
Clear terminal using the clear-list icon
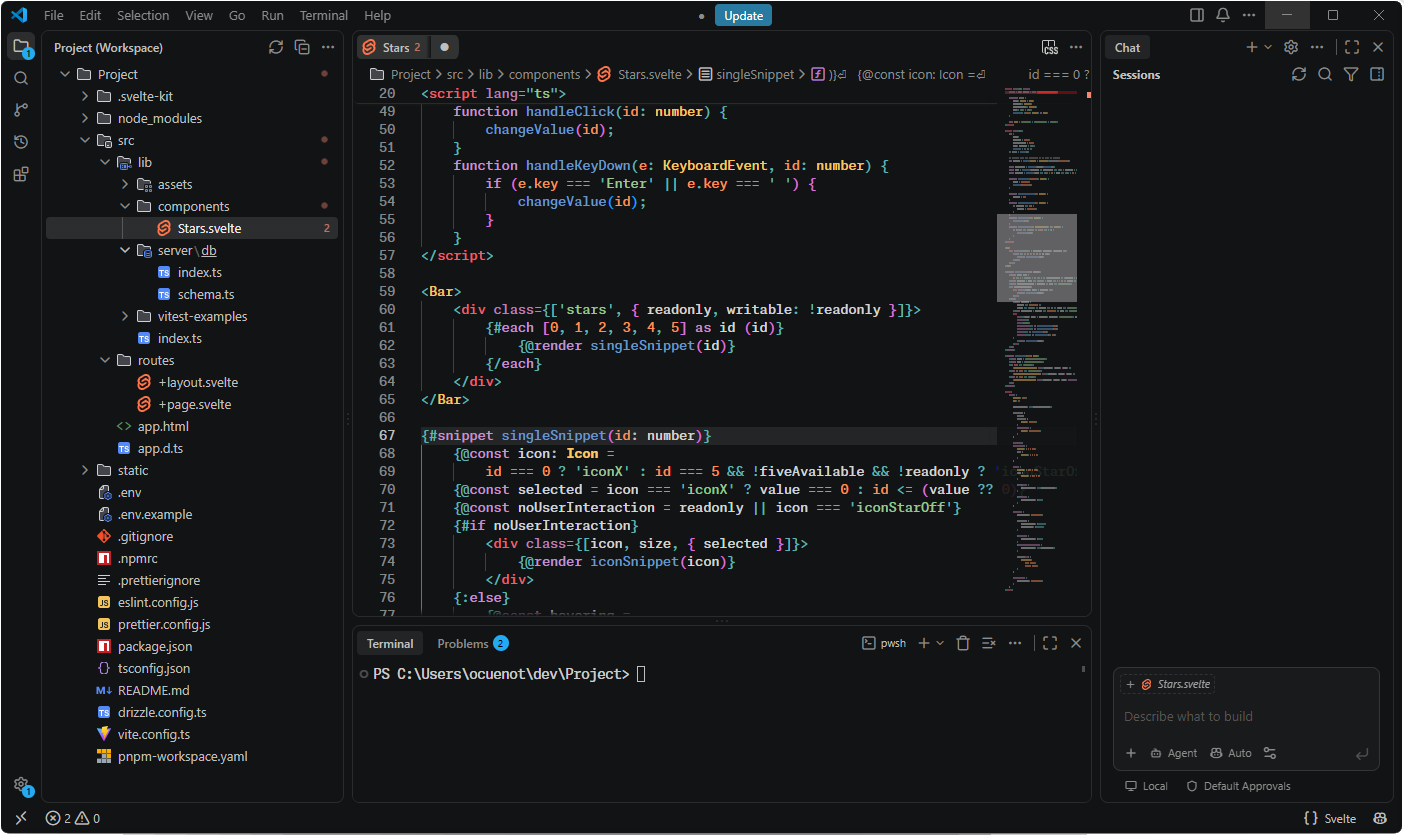tap(988, 643)
